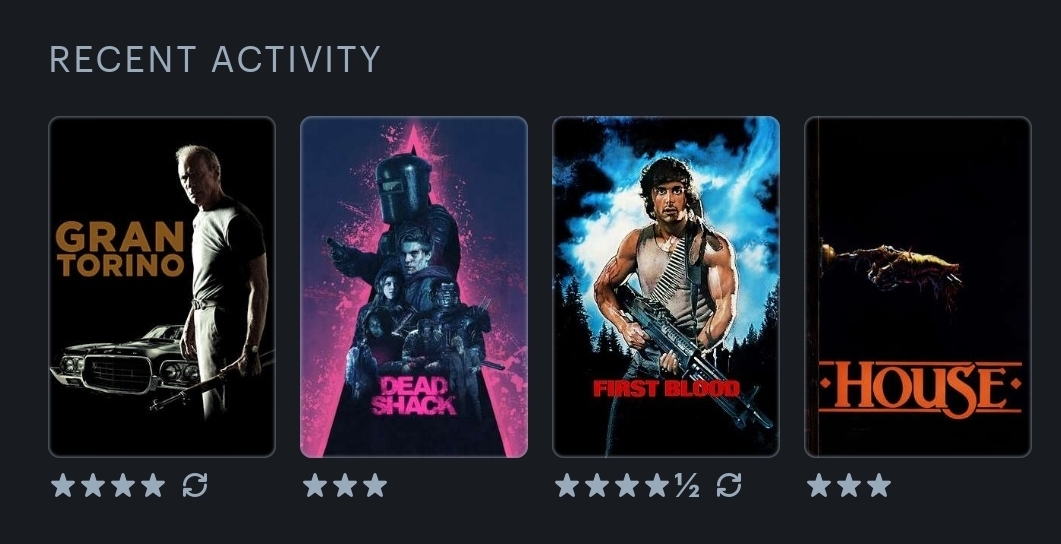Image resolution: width=1061 pixels, height=544 pixels.
Task: Click the second star under House
Action: click(849, 485)
